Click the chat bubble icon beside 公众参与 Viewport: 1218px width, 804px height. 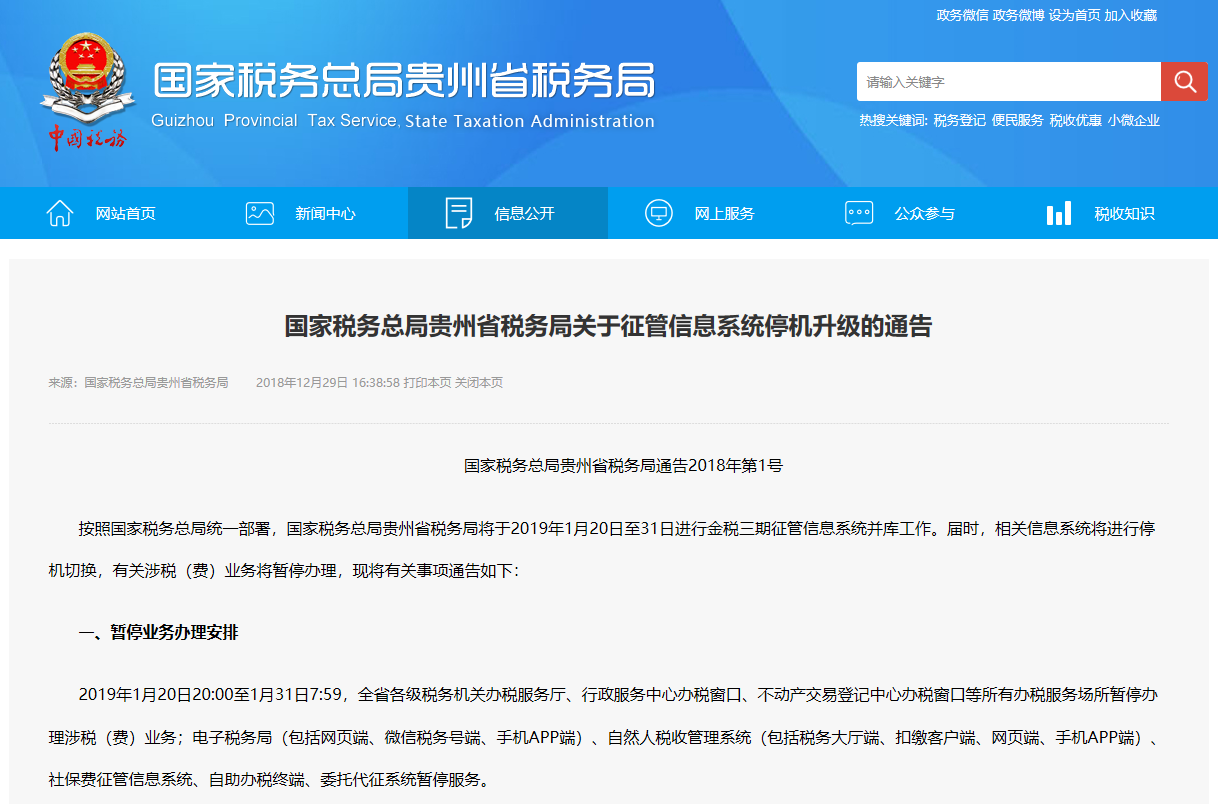pyautogui.click(x=859, y=213)
